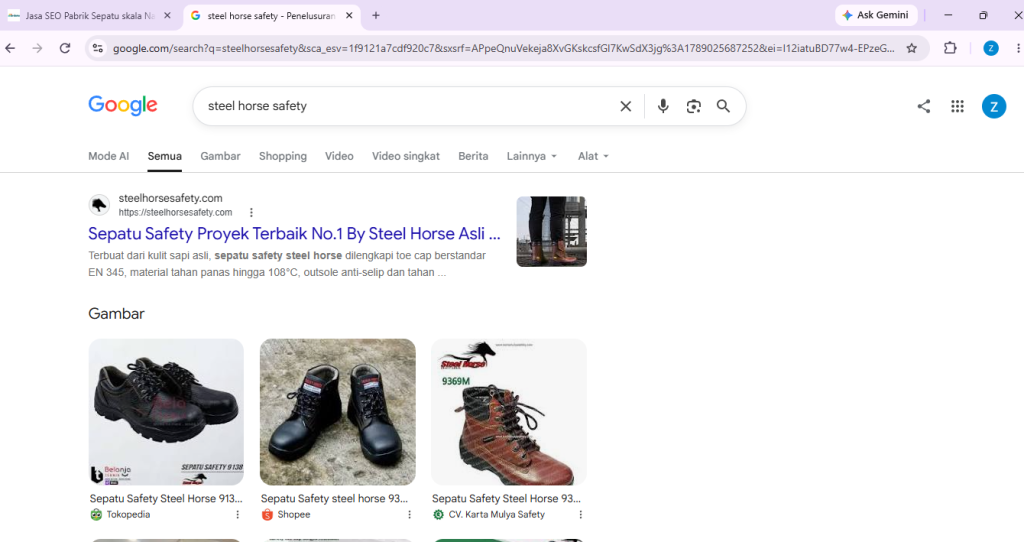Open Chrome three-dot menu
This screenshot has height=542, width=1024.
coord(1018,48)
